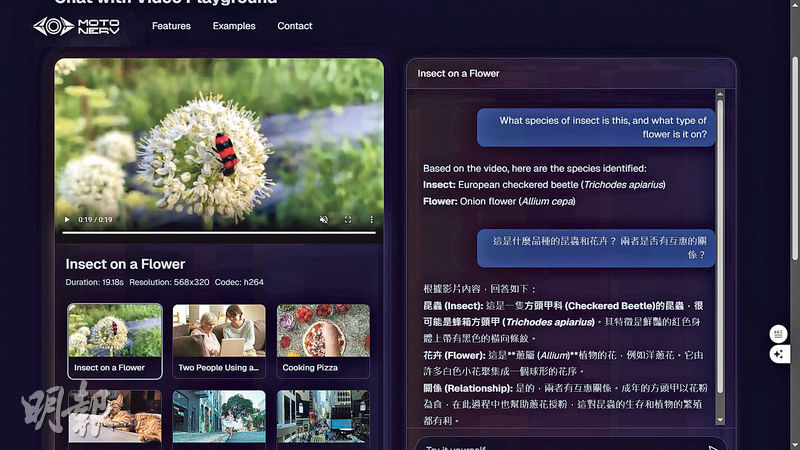Screen dimensions: 800x450
Task: Click the floating side icon above sparkle
Action: click(x=779, y=334)
